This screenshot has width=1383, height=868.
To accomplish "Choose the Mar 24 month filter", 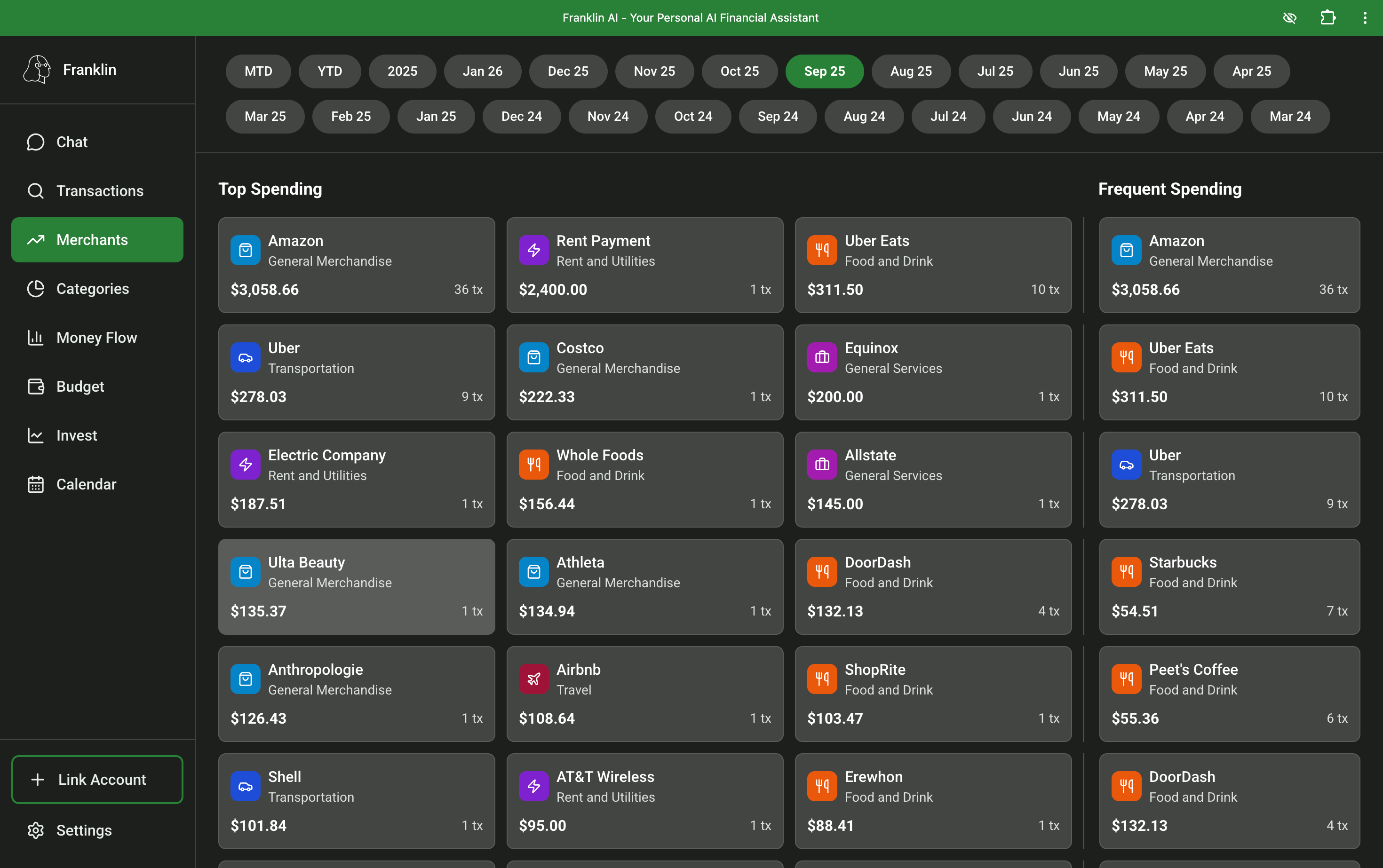I will click(1290, 117).
